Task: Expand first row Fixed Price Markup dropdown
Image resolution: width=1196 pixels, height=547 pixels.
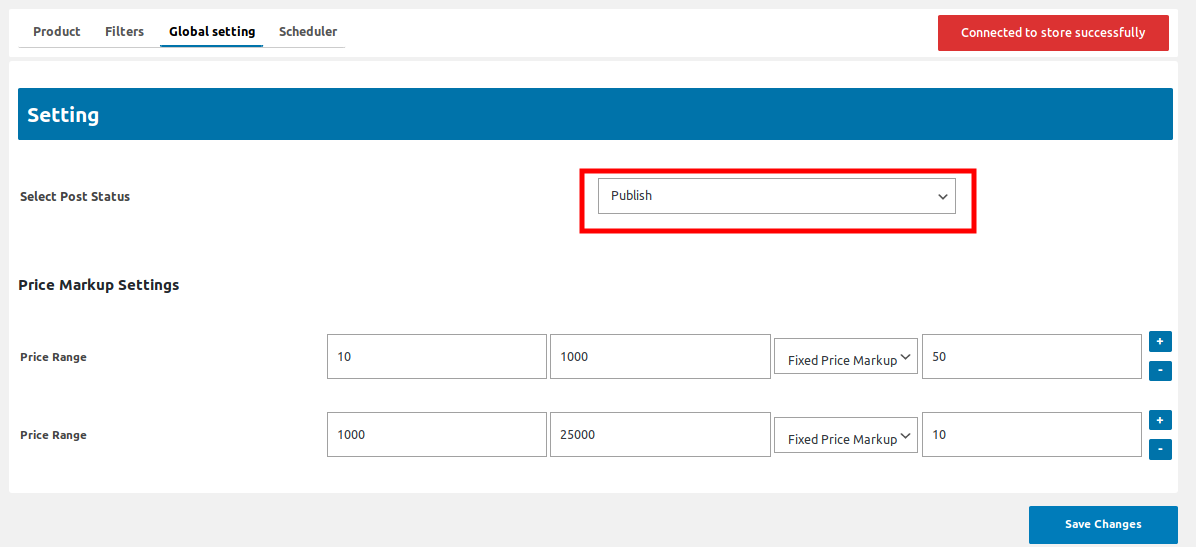Action: [845, 357]
